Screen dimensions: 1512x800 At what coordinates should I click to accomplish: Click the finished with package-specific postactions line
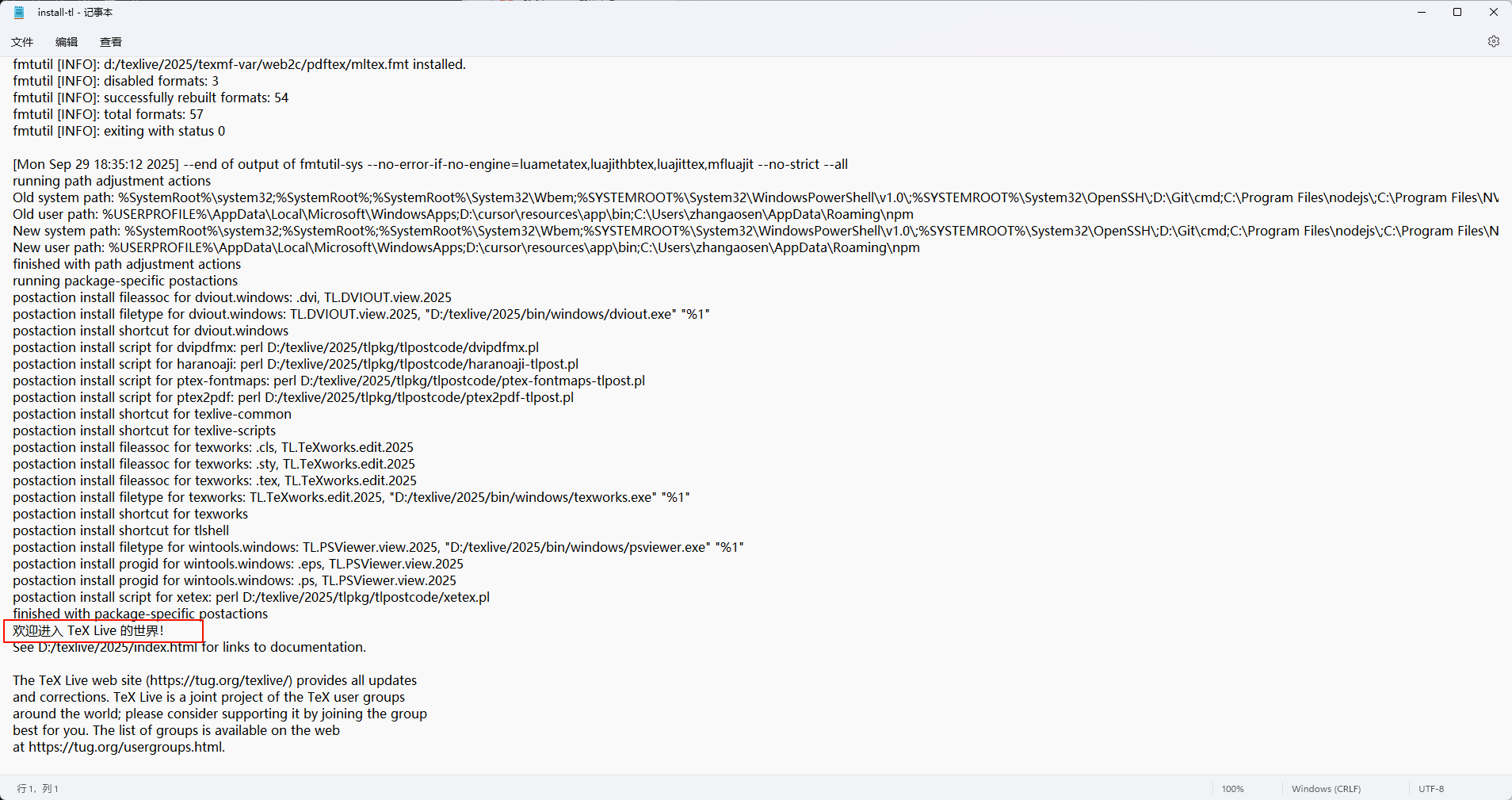140,614
